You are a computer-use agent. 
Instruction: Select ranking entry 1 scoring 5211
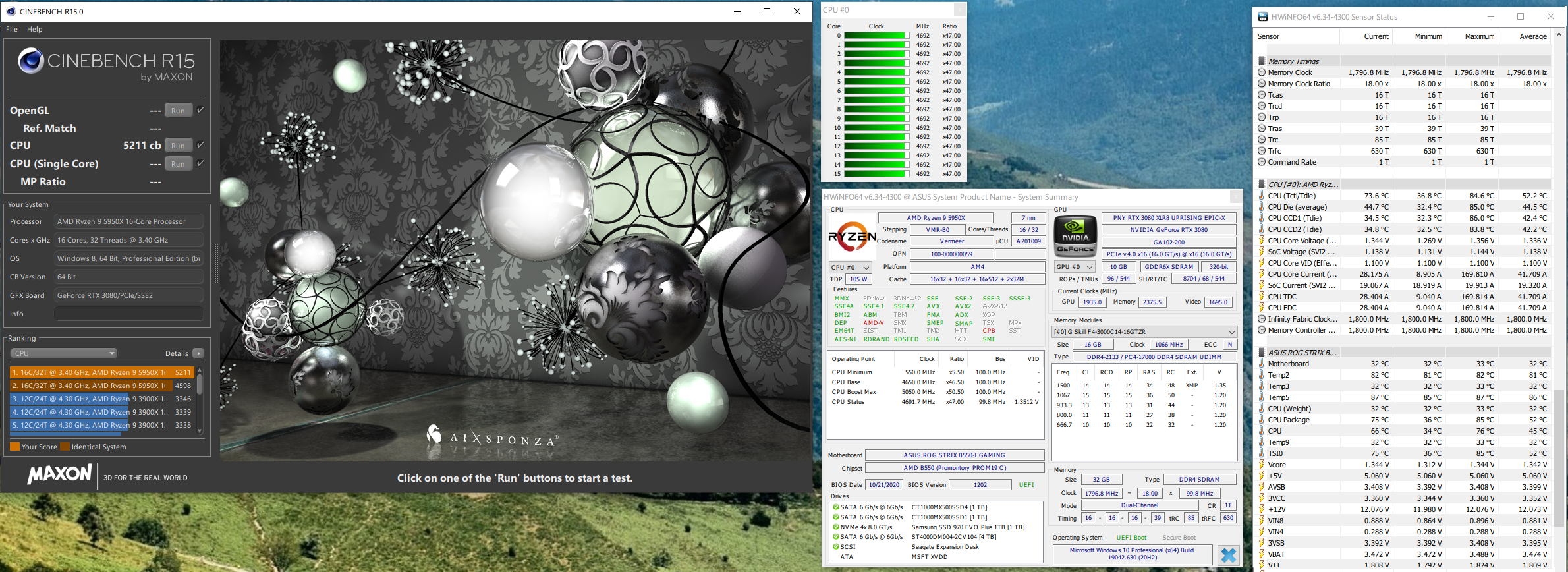pyautogui.click(x=101, y=372)
